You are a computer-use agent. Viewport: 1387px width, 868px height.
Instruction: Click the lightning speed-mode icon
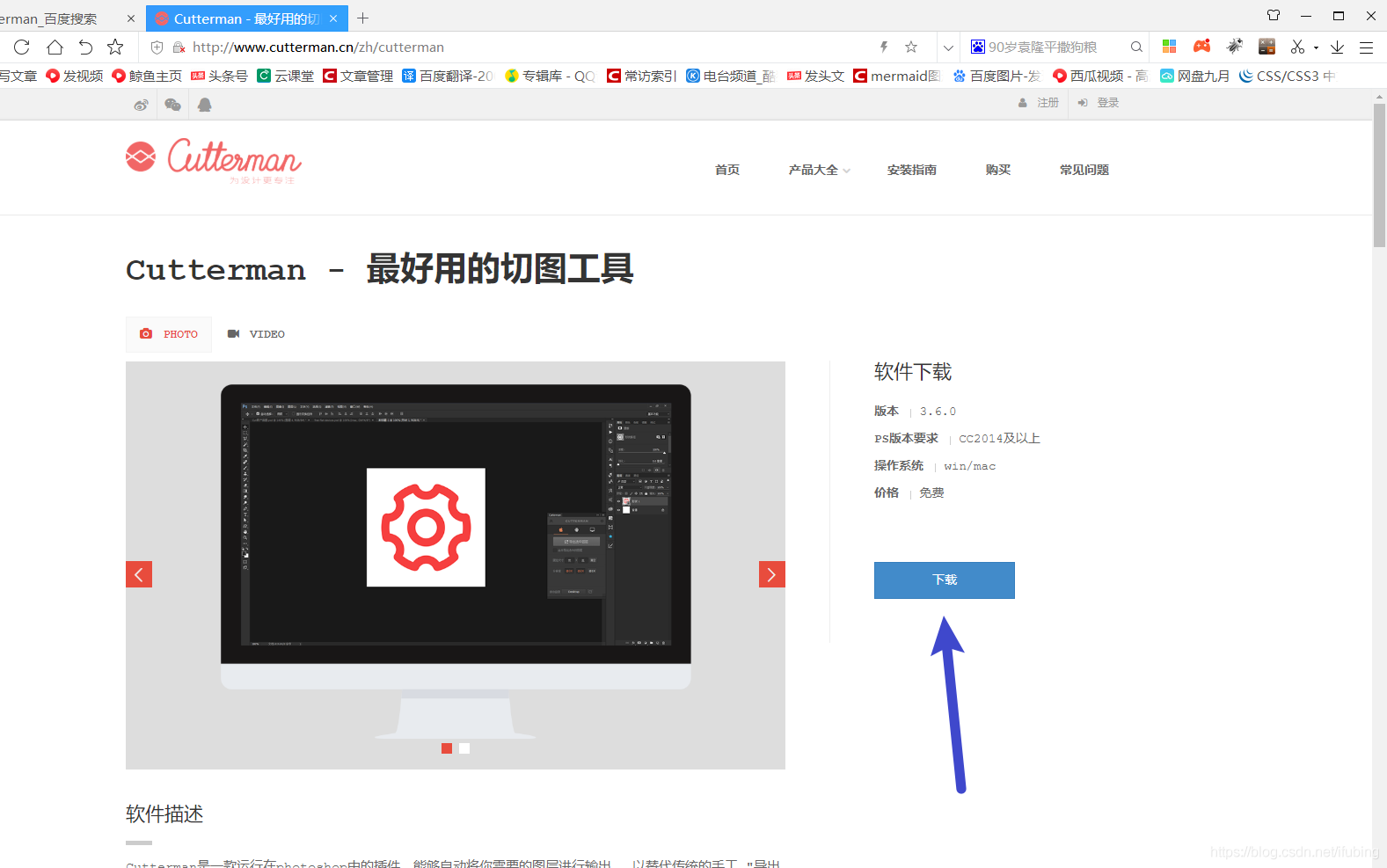[x=884, y=47]
